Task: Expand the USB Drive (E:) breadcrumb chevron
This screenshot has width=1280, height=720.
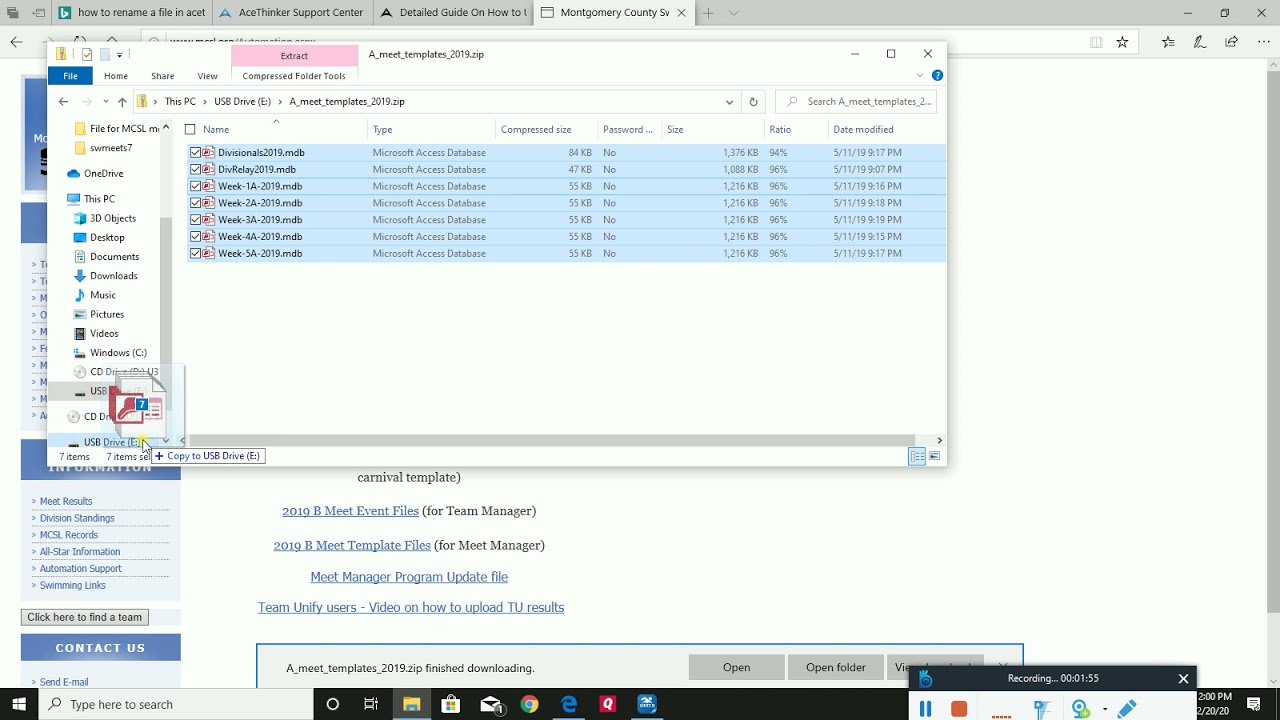Action: click(280, 102)
